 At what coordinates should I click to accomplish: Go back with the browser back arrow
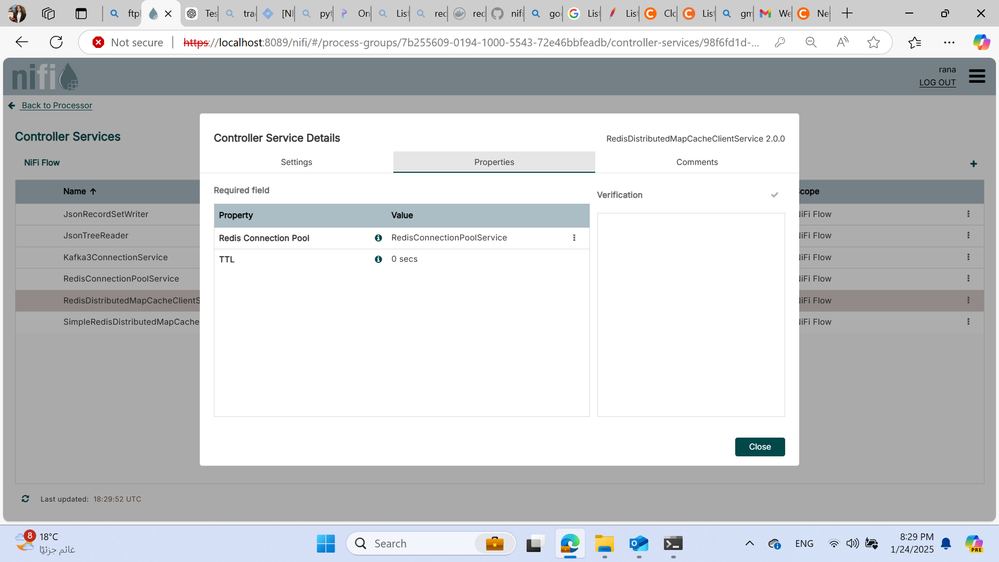[x=22, y=42]
